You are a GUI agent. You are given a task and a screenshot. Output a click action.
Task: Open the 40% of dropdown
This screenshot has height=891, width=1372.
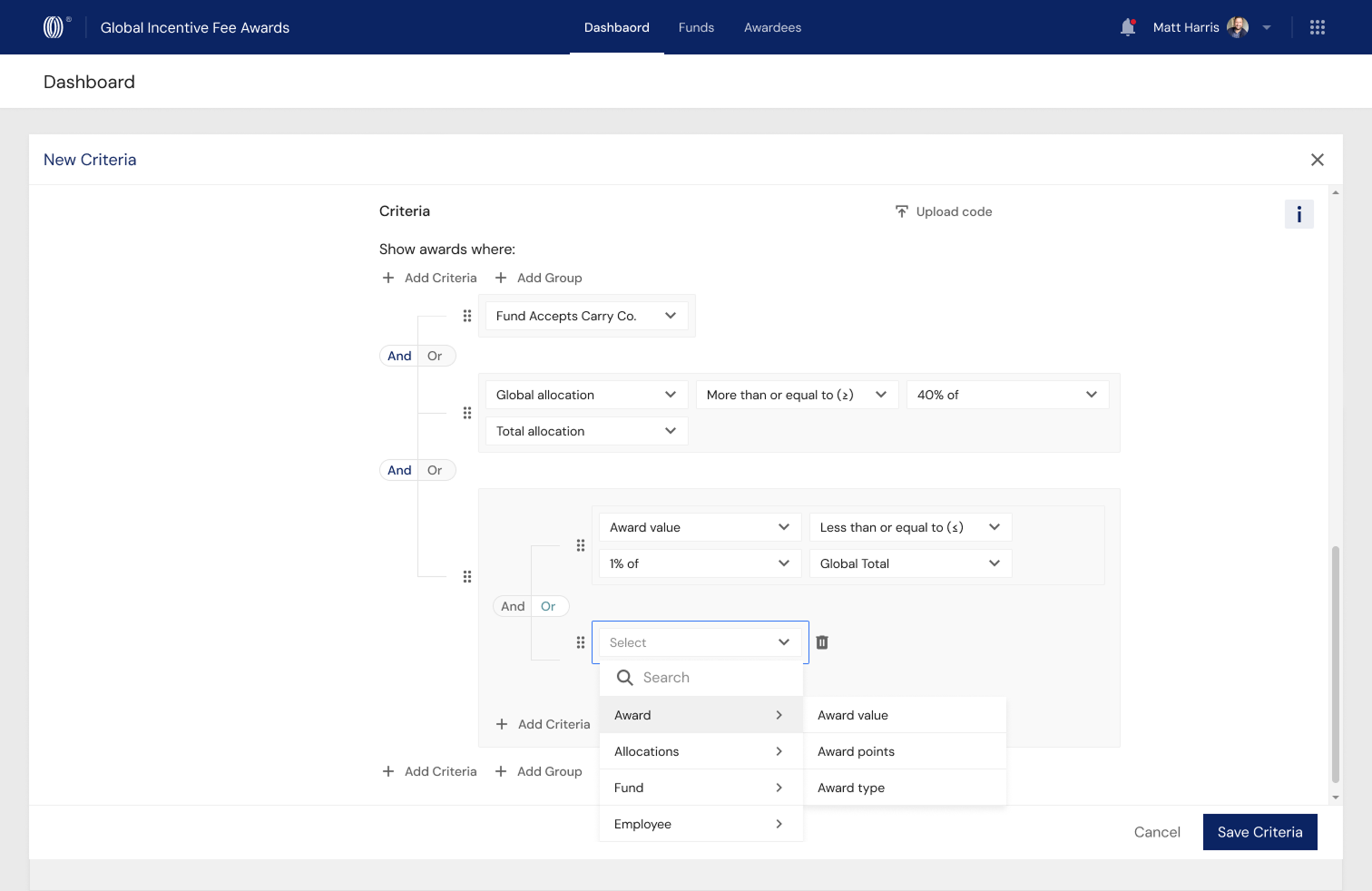coord(1007,395)
